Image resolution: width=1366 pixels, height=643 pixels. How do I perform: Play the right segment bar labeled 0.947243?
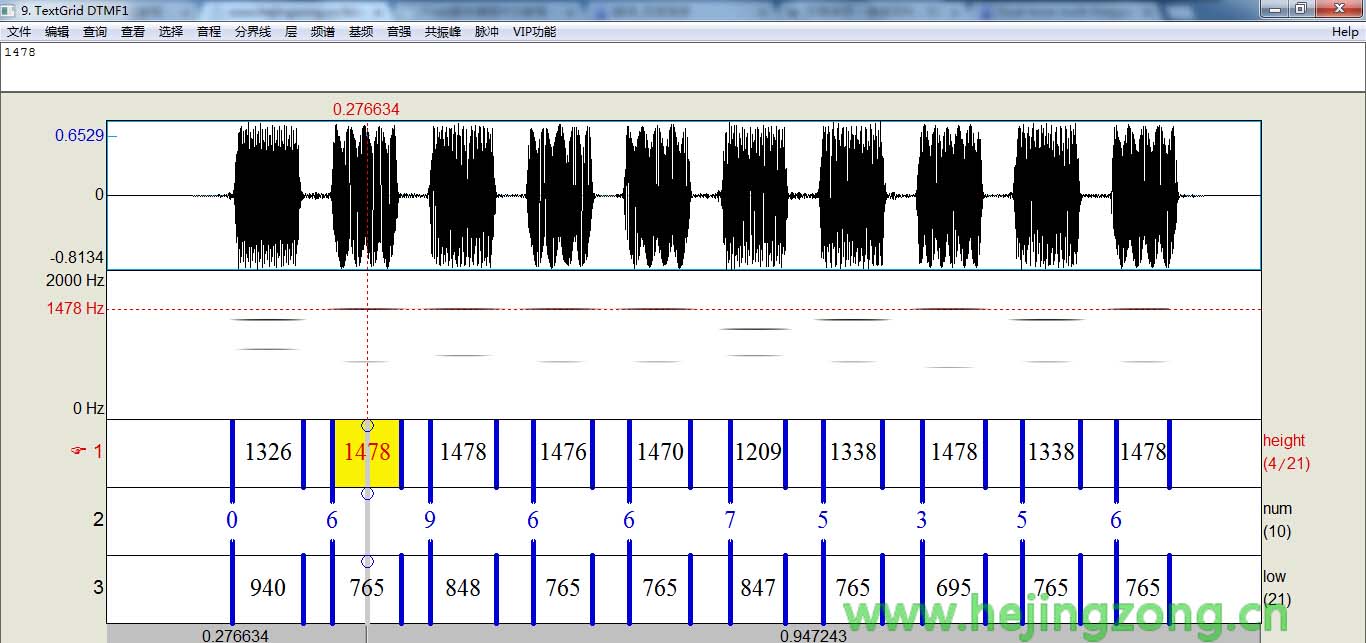tap(813, 635)
